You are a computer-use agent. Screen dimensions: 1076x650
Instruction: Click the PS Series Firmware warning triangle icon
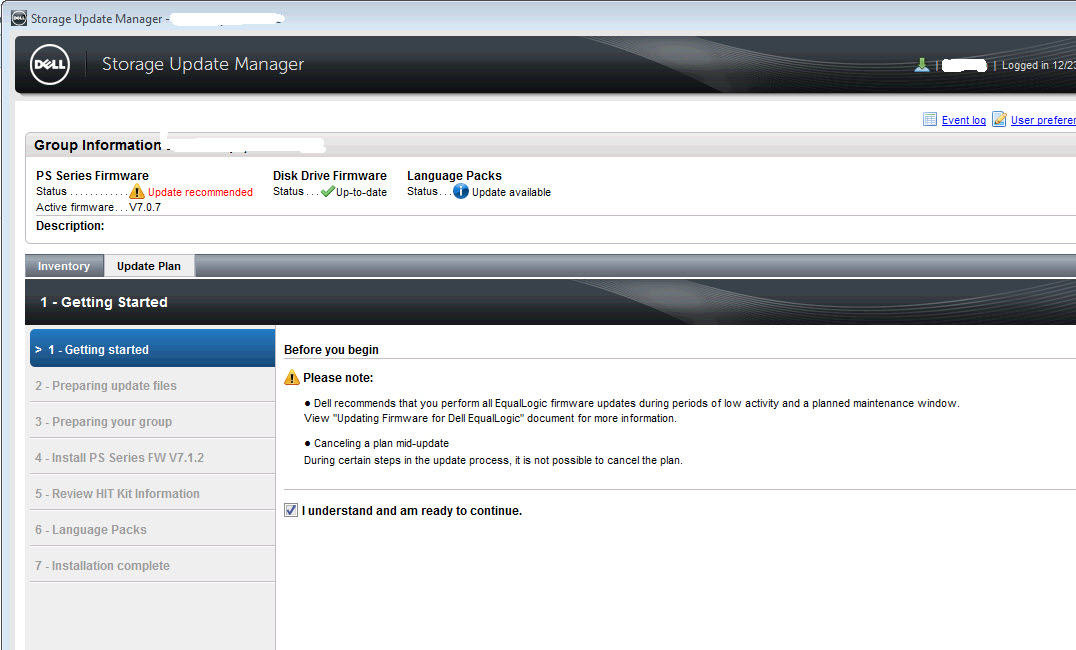(137, 191)
